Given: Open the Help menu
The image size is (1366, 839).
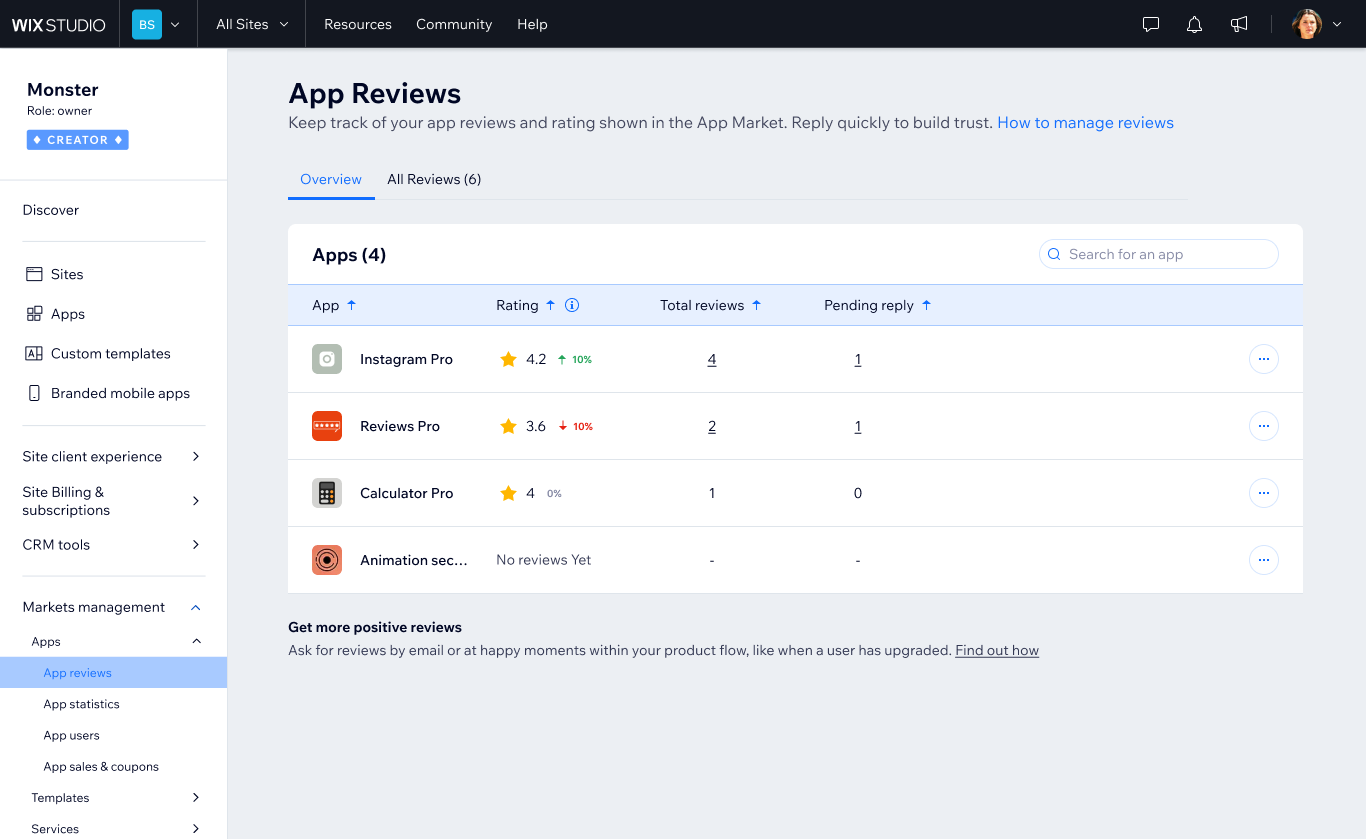Looking at the screenshot, I should click(x=532, y=24).
